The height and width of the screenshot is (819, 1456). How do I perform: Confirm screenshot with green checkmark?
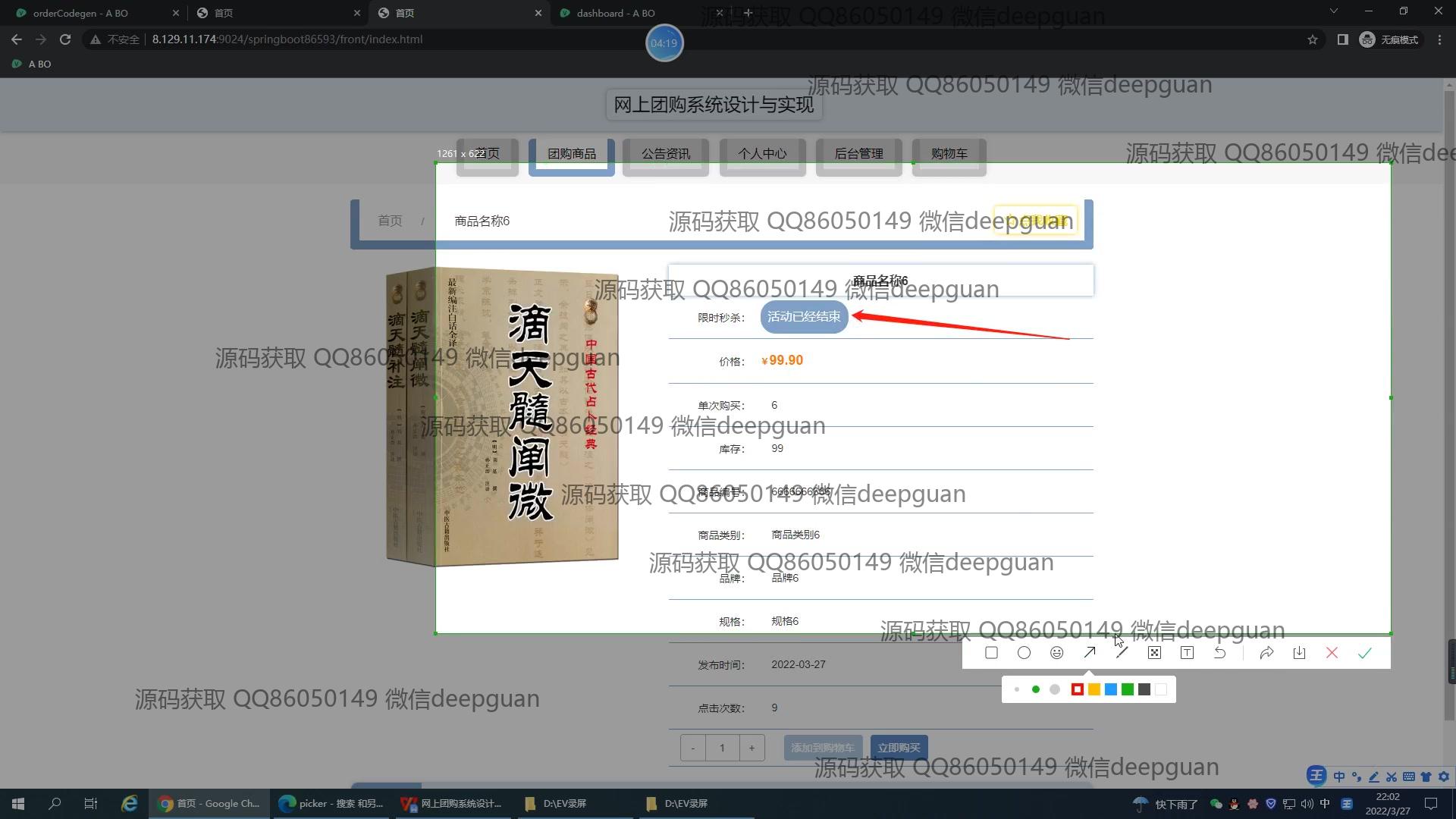(x=1364, y=653)
